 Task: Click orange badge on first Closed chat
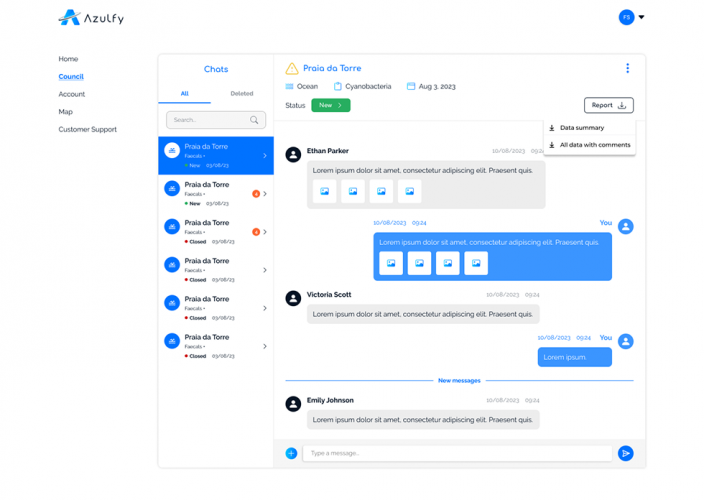coord(256,232)
